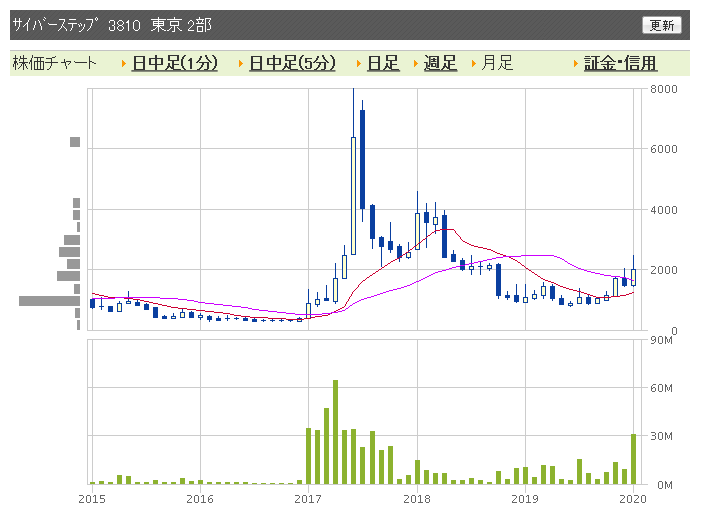Click the 60M volume axis label
The width and height of the screenshot is (701, 525).
(661, 388)
